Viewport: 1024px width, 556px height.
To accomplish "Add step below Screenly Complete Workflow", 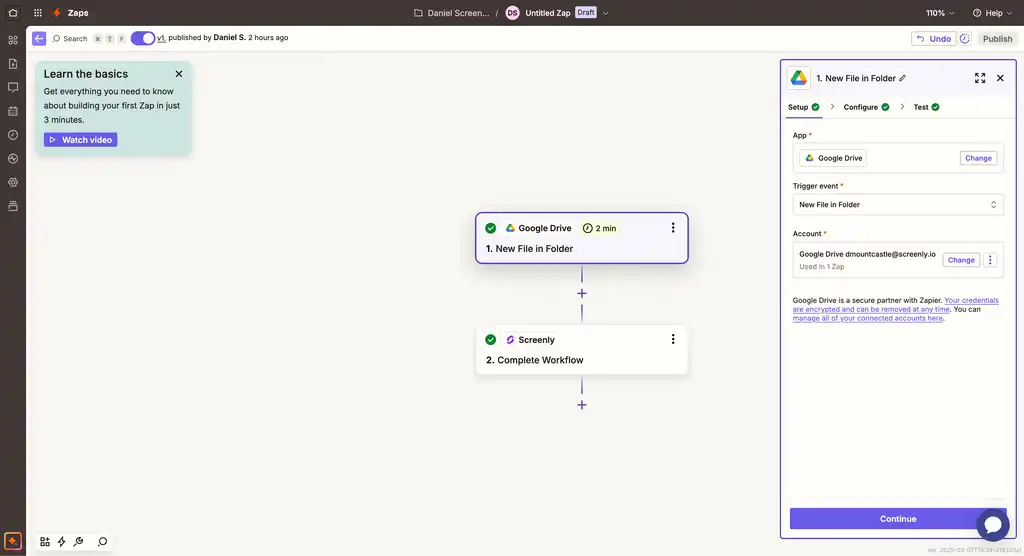I will [x=582, y=405].
